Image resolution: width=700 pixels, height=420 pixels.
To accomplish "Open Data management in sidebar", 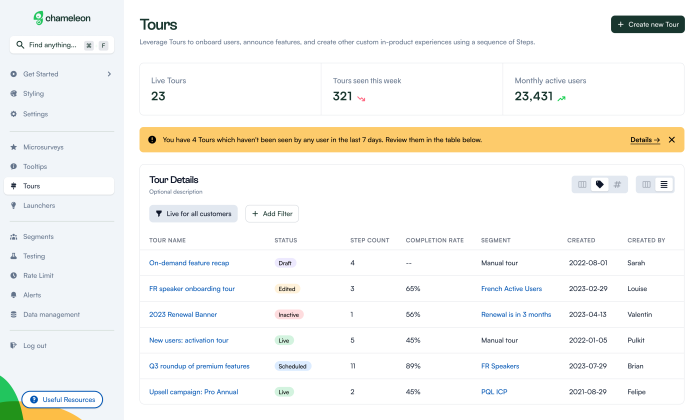I will pos(51,315).
